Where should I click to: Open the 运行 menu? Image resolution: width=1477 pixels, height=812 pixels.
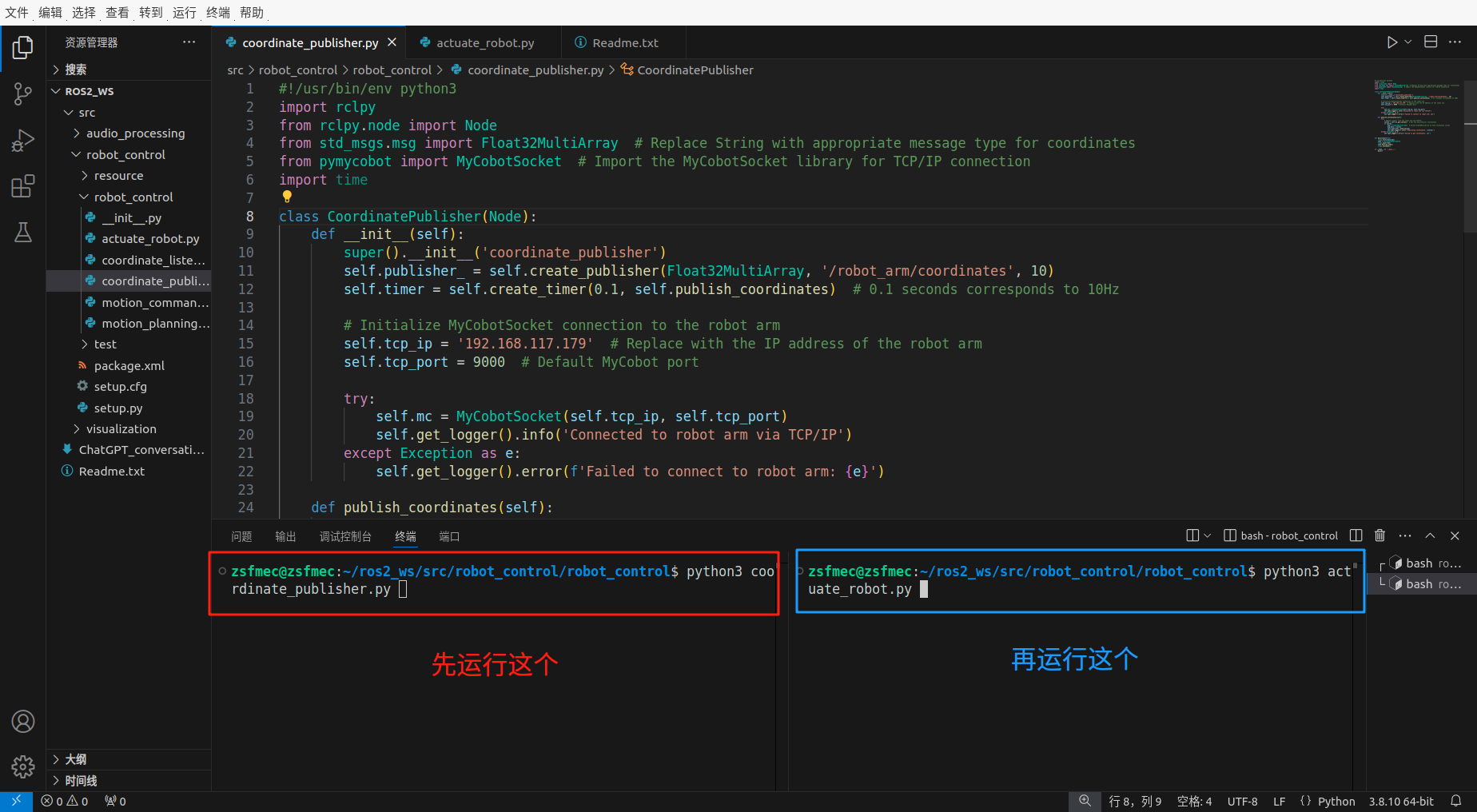click(185, 12)
